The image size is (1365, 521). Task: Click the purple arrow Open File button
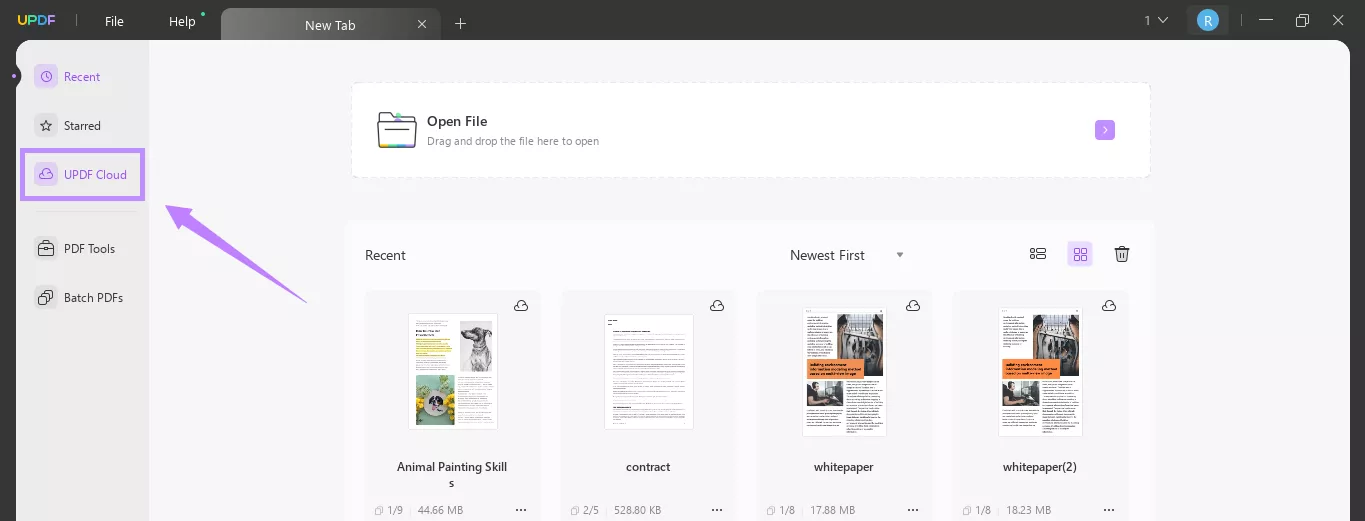[1105, 130]
